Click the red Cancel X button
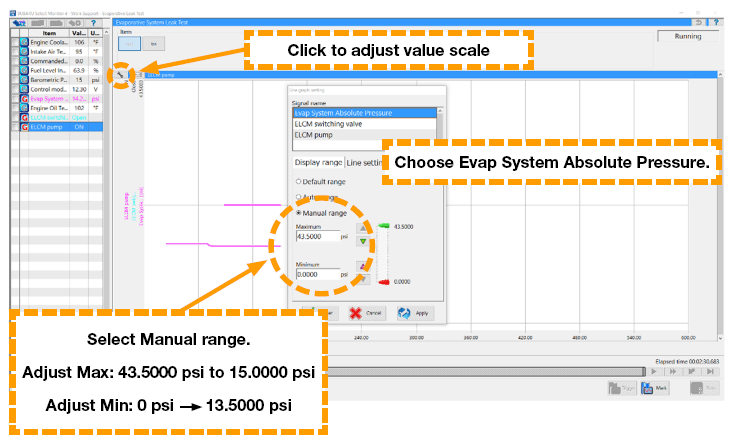Image resolution: width=734 pixels, height=444 pixels. pos(366,312)
